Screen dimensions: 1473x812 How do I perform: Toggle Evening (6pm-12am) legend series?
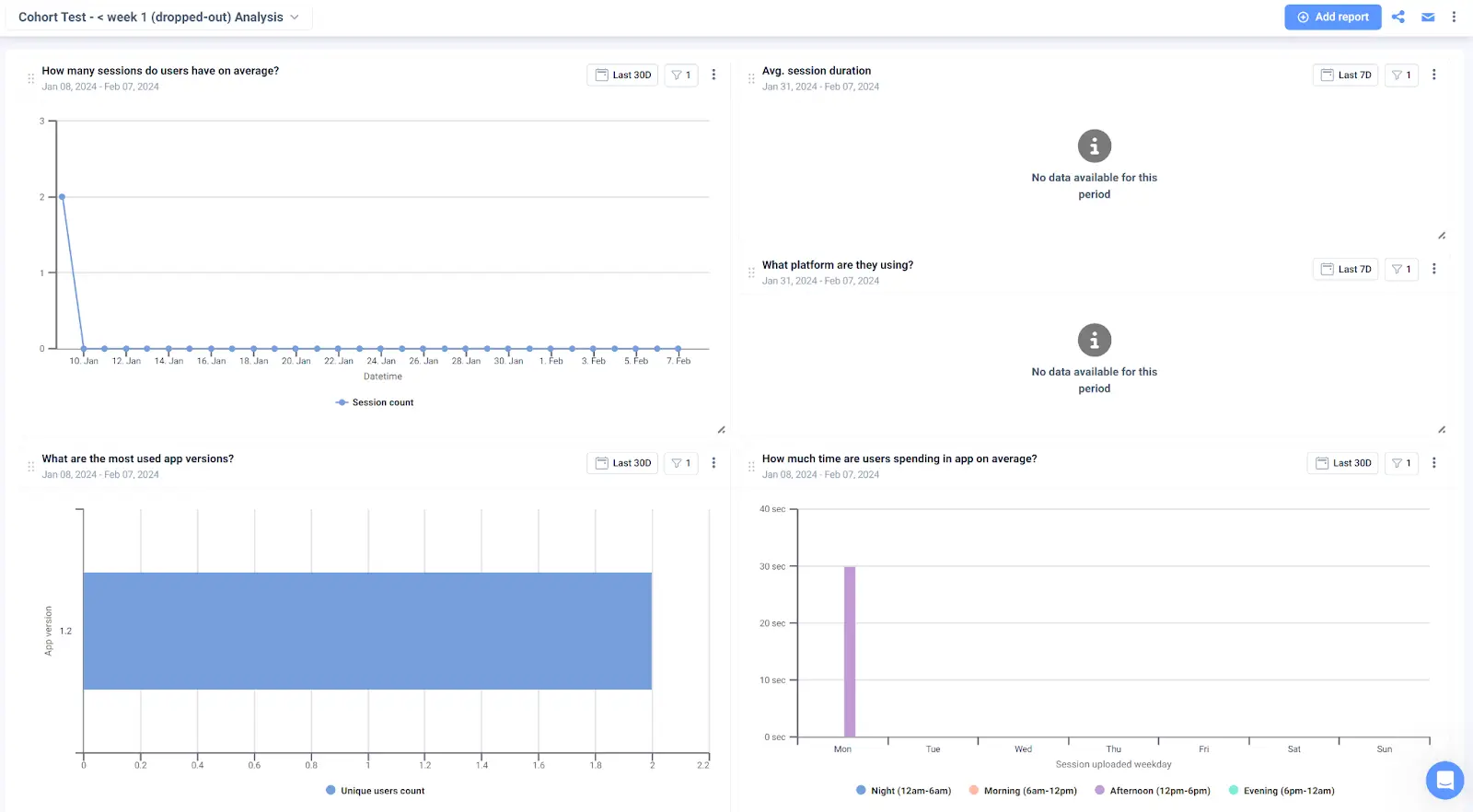pyautogui.click(x=1282, y=791)
